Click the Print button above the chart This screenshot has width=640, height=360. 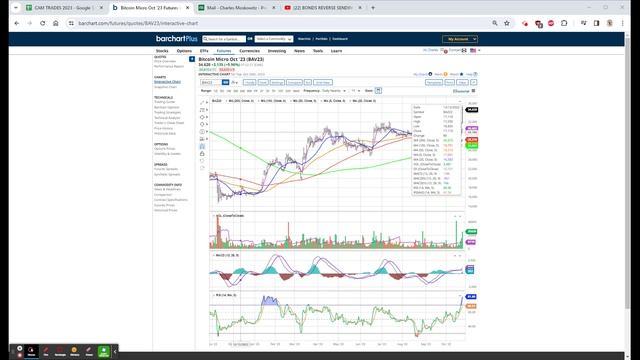pyautogui.click(x=449, y=82)
